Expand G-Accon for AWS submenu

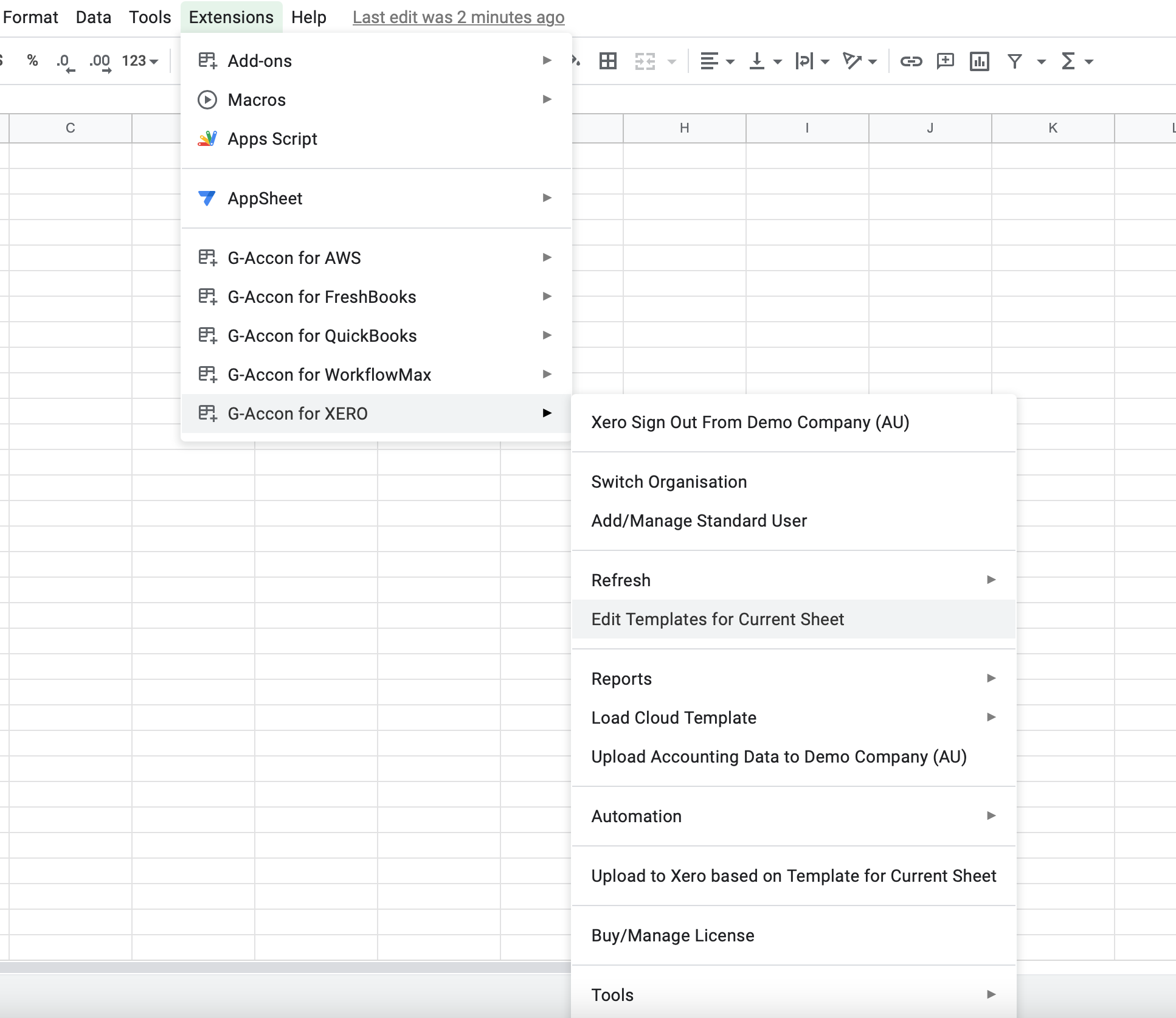click(376, 258)
